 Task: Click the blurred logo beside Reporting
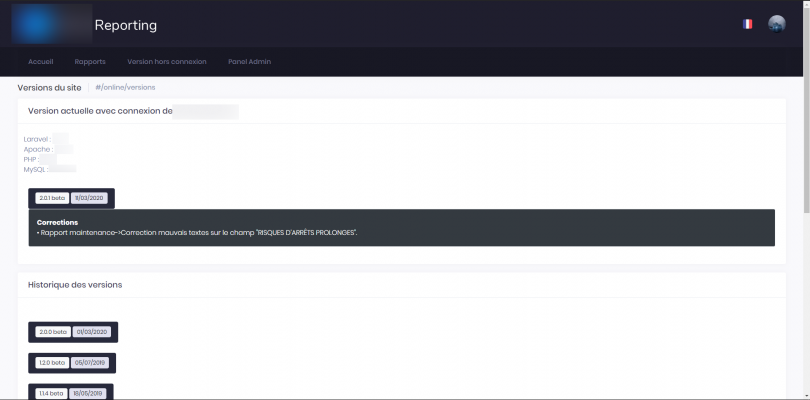50,24
